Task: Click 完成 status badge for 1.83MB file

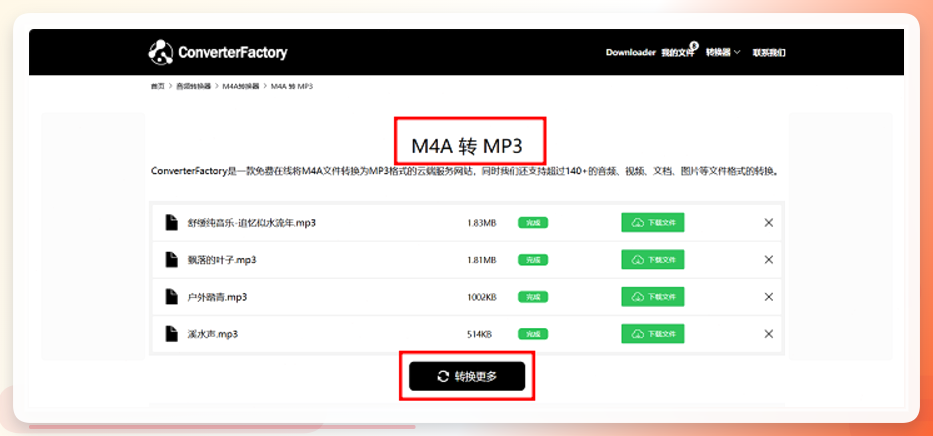Action: (x=533, y=222)
